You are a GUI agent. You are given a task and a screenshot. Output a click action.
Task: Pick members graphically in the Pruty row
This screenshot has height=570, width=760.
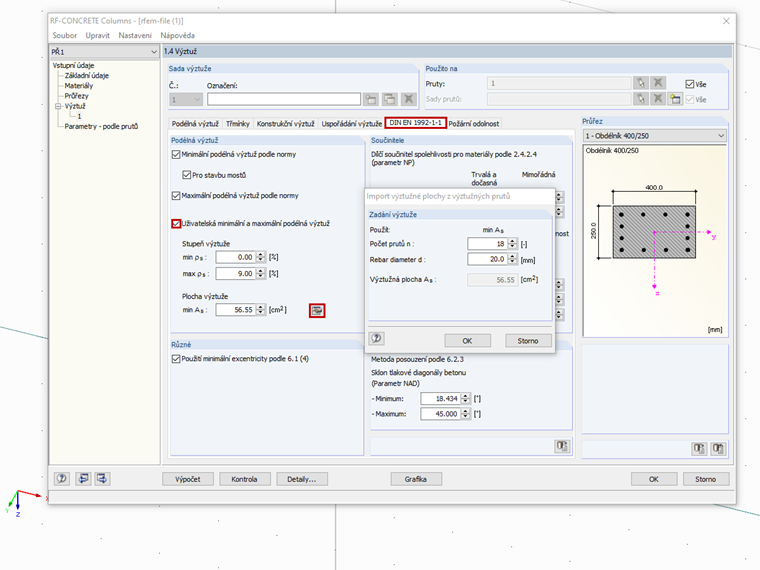point(640,83)
